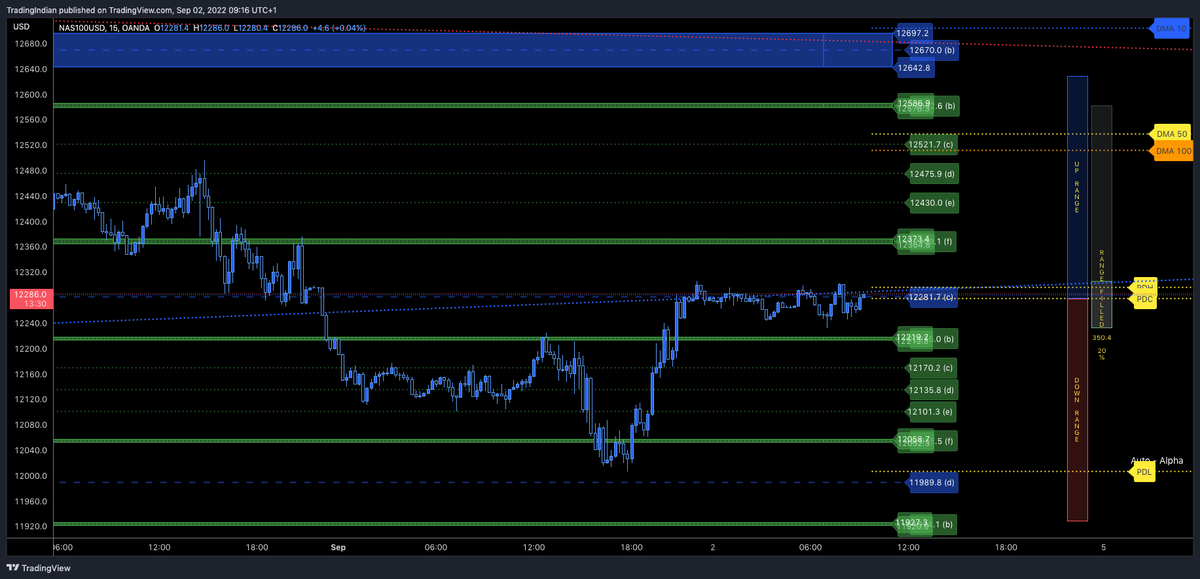1200x579 pixels.
Task: Click the RANGE FILLED grey bar
Action: pyautogui.click(x=1102, y=217)
